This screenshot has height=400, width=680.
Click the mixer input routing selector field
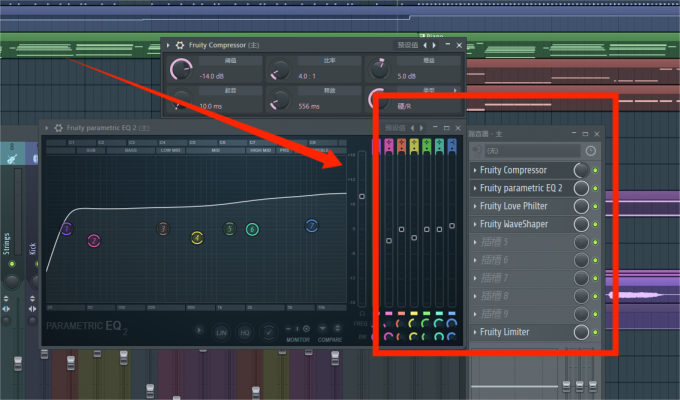[533, 151]
